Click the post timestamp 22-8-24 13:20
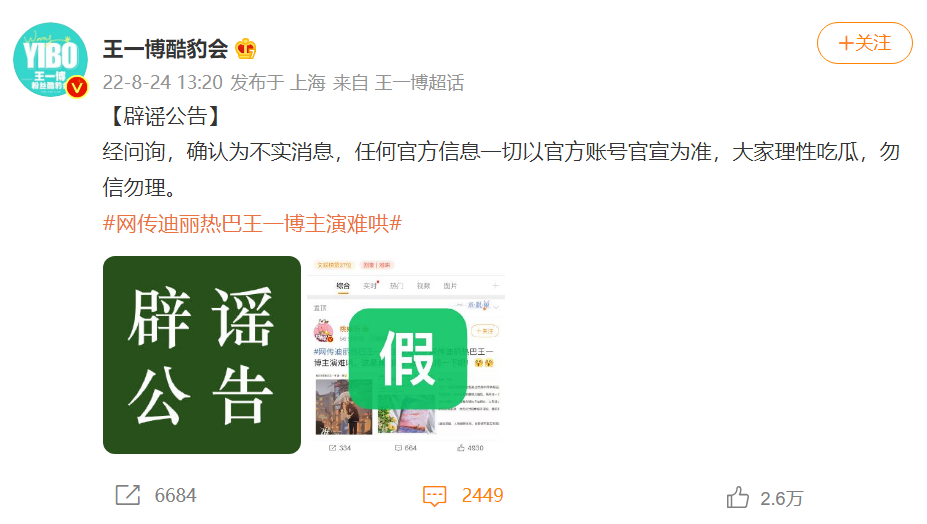The width and height of the screenshot is (927, 524). pyautogui.click(x=163, y=83)
